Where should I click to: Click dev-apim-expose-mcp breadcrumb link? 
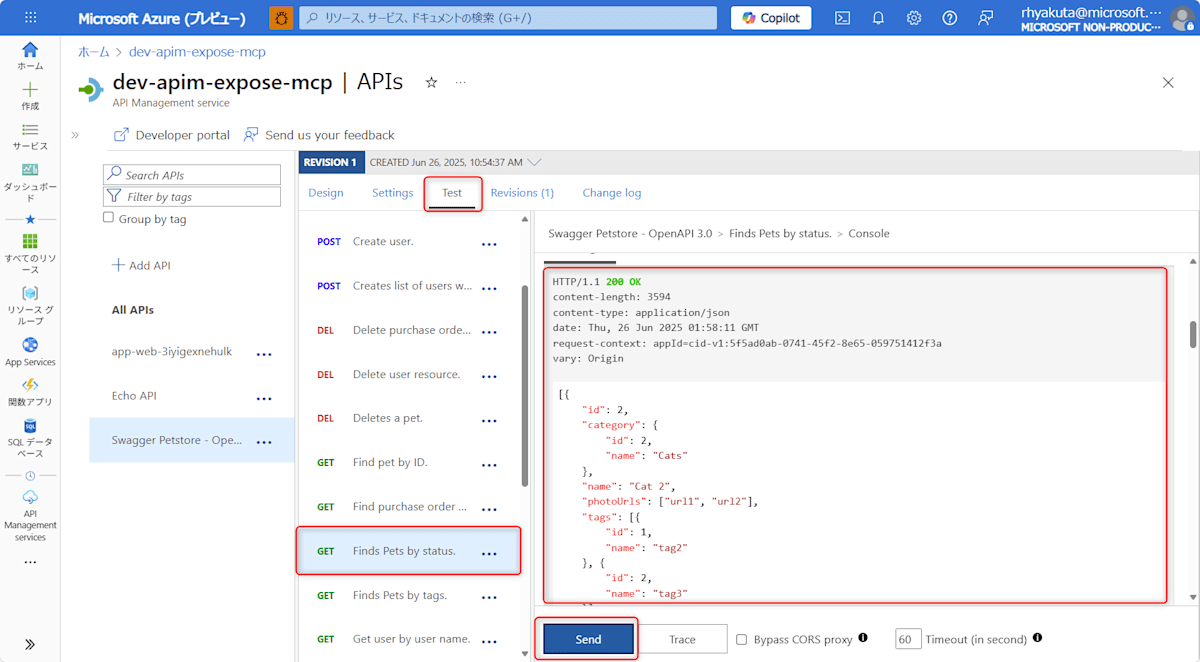198,51
